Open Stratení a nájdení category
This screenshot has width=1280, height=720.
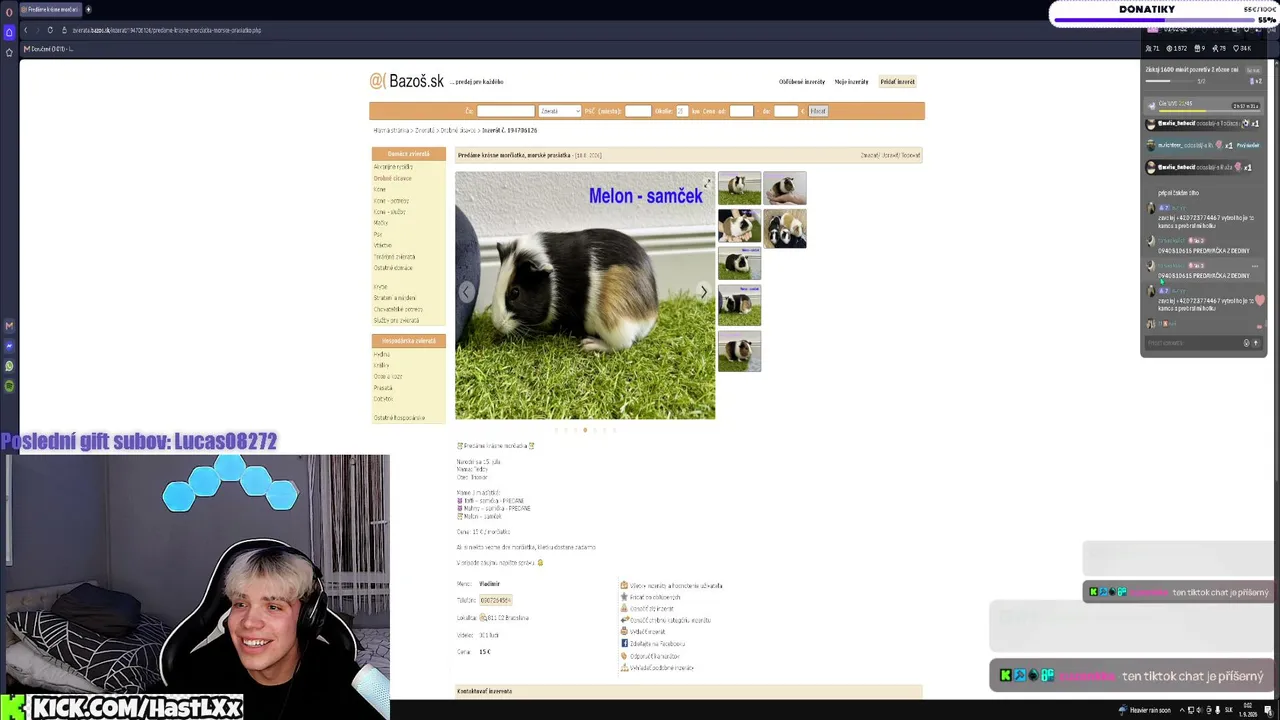click(x=395, y=298)
